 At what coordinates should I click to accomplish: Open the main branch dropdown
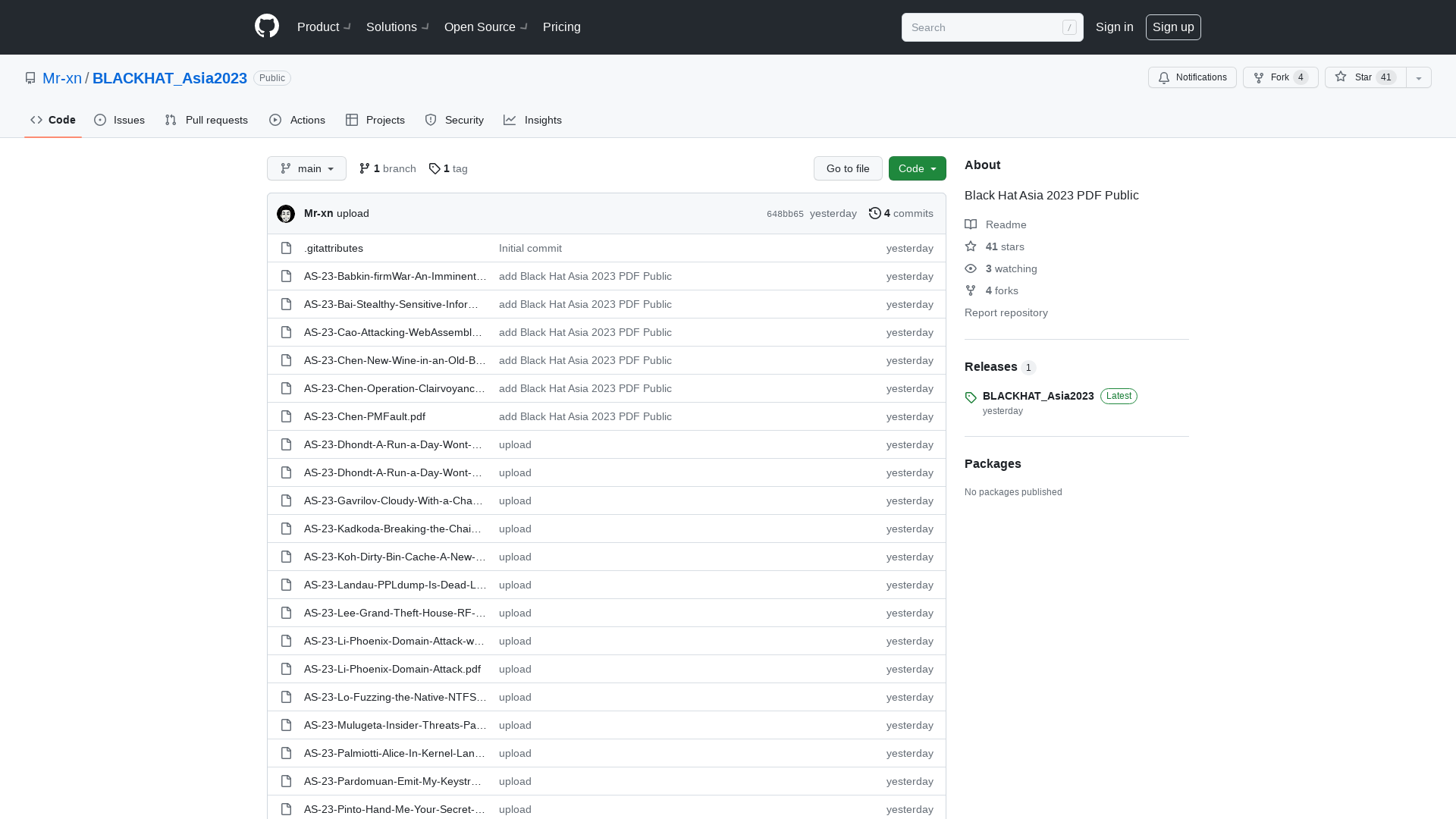point(306,168)
